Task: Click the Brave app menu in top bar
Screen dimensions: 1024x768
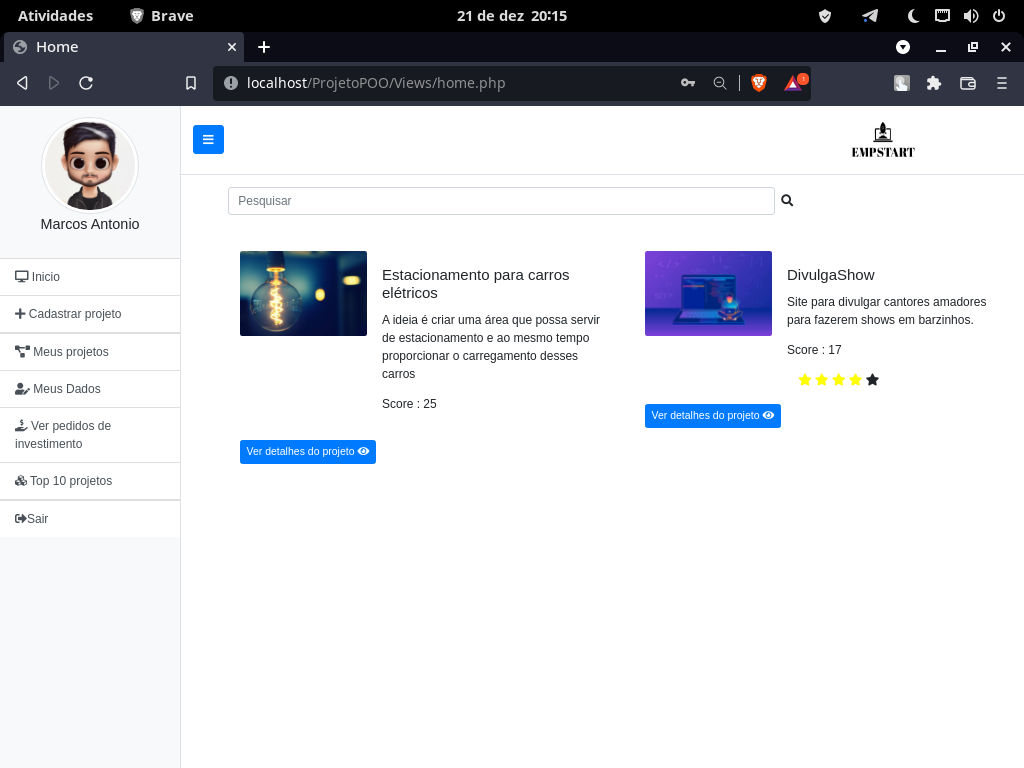Action: (162, 16)
